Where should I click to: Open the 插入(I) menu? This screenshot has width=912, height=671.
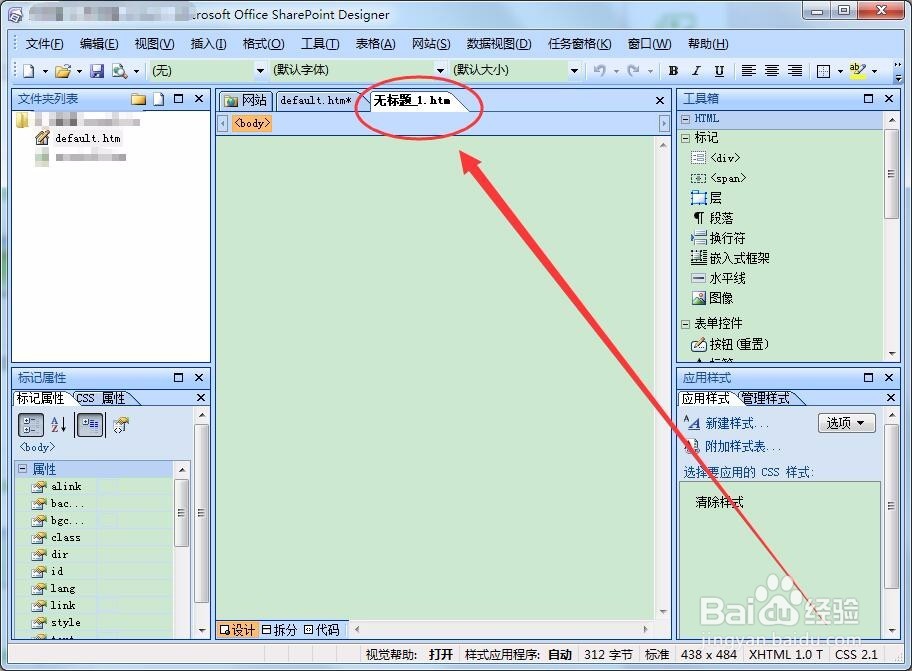[x=208, y=44]
